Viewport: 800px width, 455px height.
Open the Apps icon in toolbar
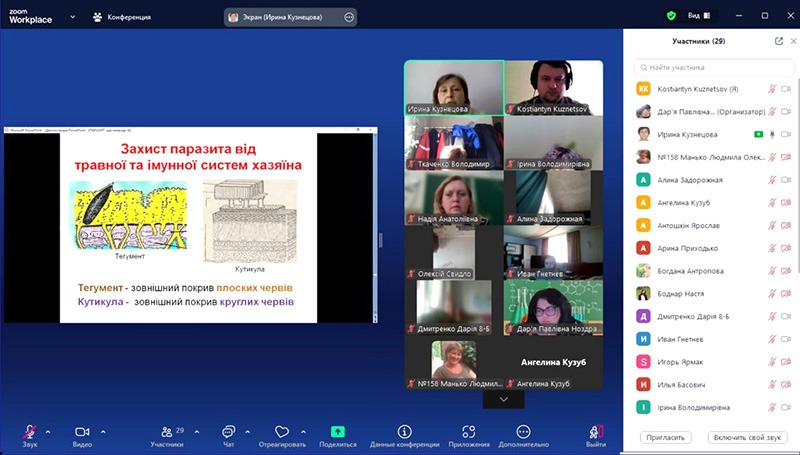469,431
